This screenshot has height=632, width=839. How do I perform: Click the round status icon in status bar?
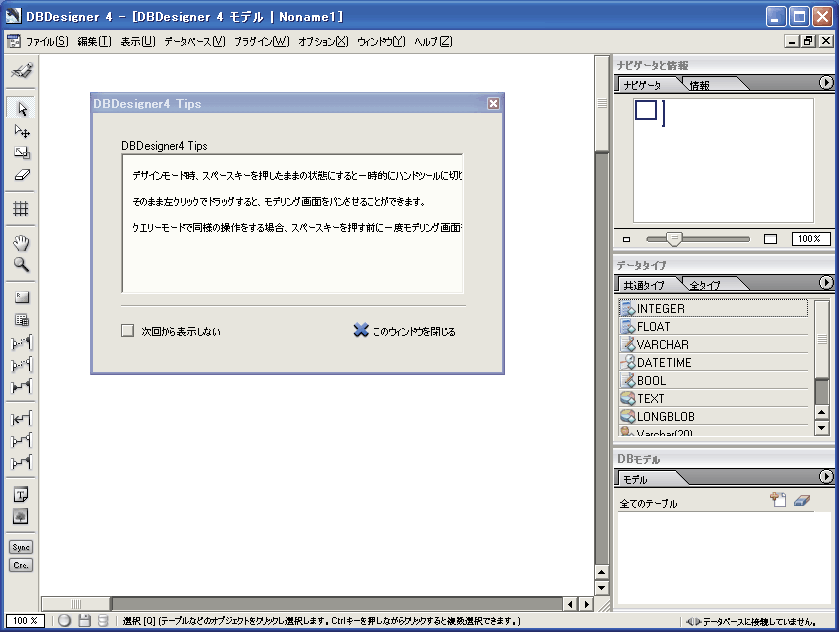tap(65, 621)
